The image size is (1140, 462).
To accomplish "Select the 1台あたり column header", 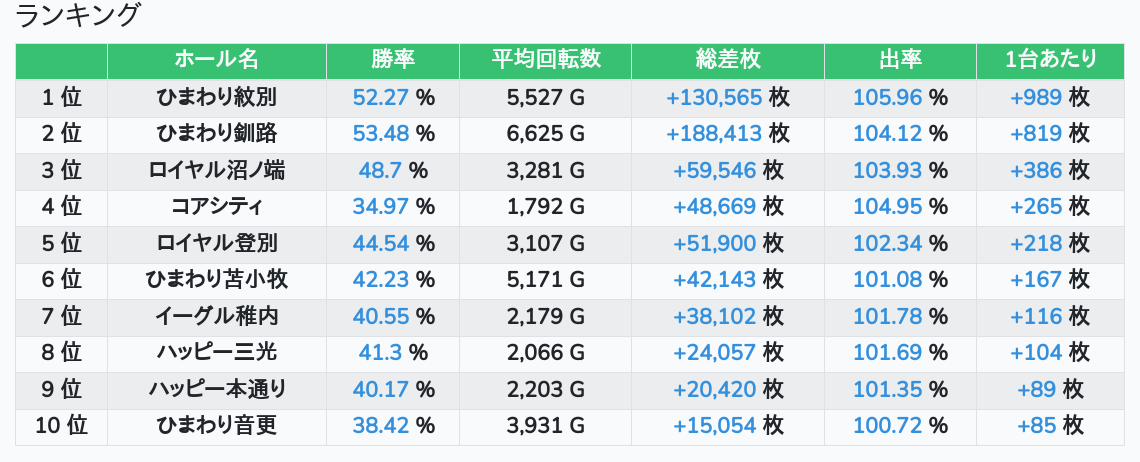I will pos(1050,60).
